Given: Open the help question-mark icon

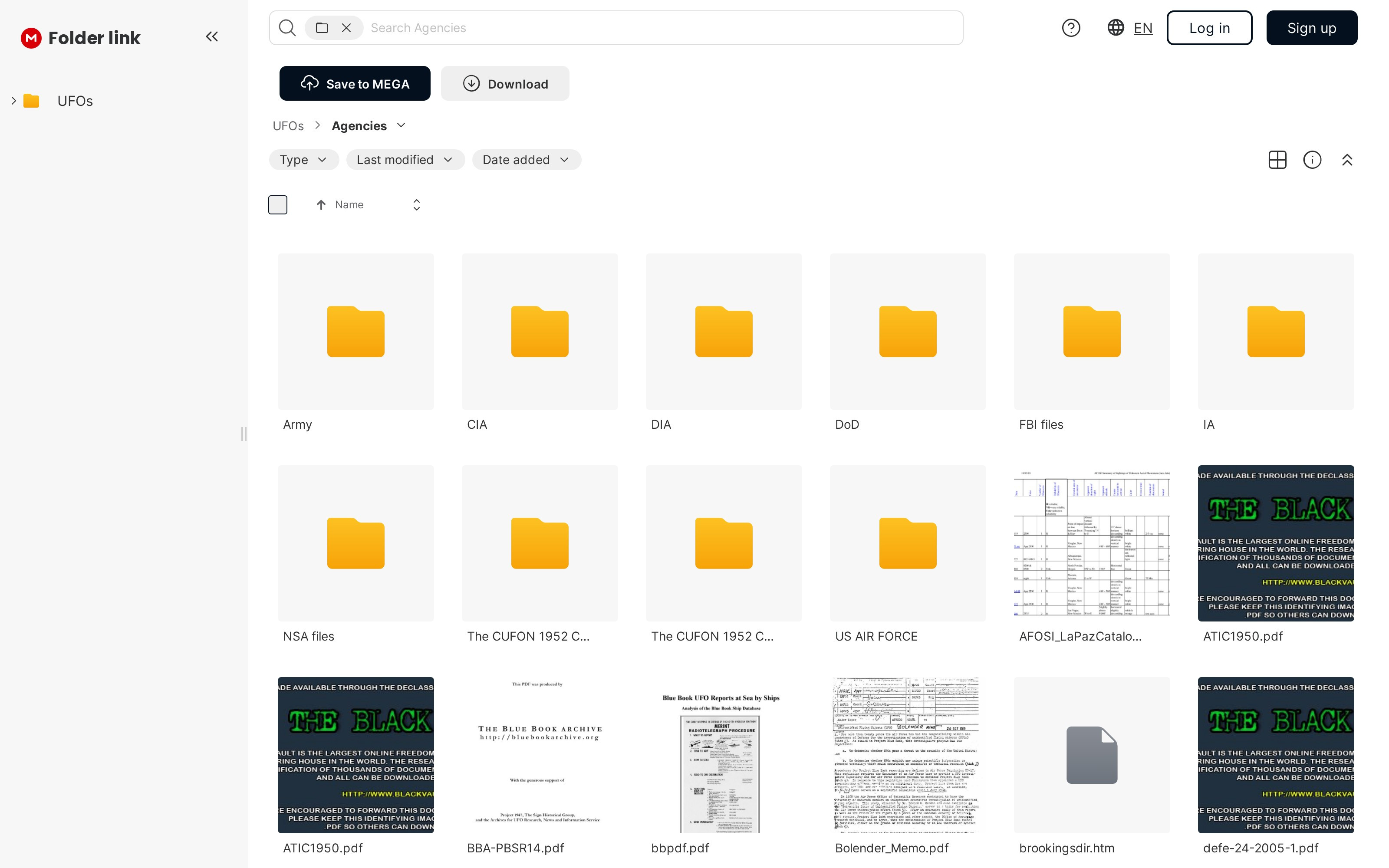Looking at the screenshot, I should pyautogui.click(x=1070, y=27).
